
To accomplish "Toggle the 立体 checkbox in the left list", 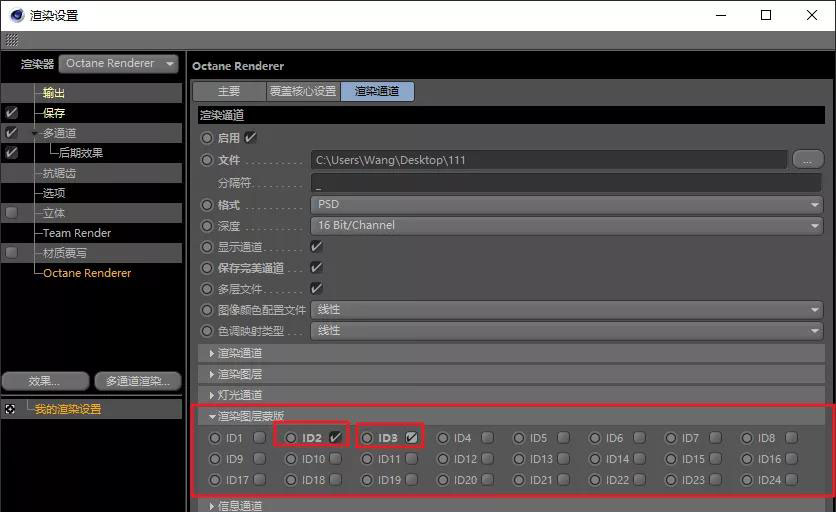I will coord(11,213).
